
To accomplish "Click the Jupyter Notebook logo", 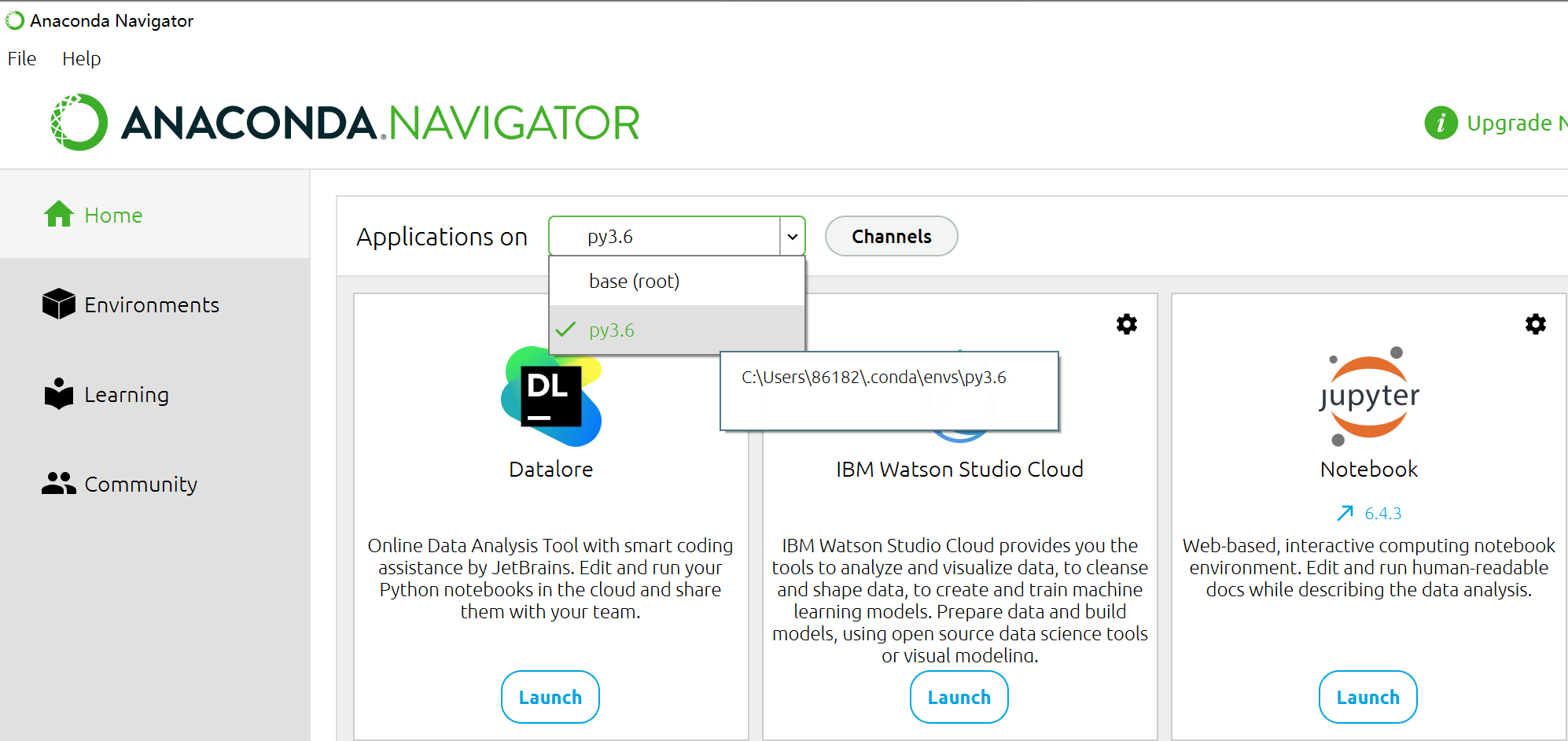I will [1369, 396].
